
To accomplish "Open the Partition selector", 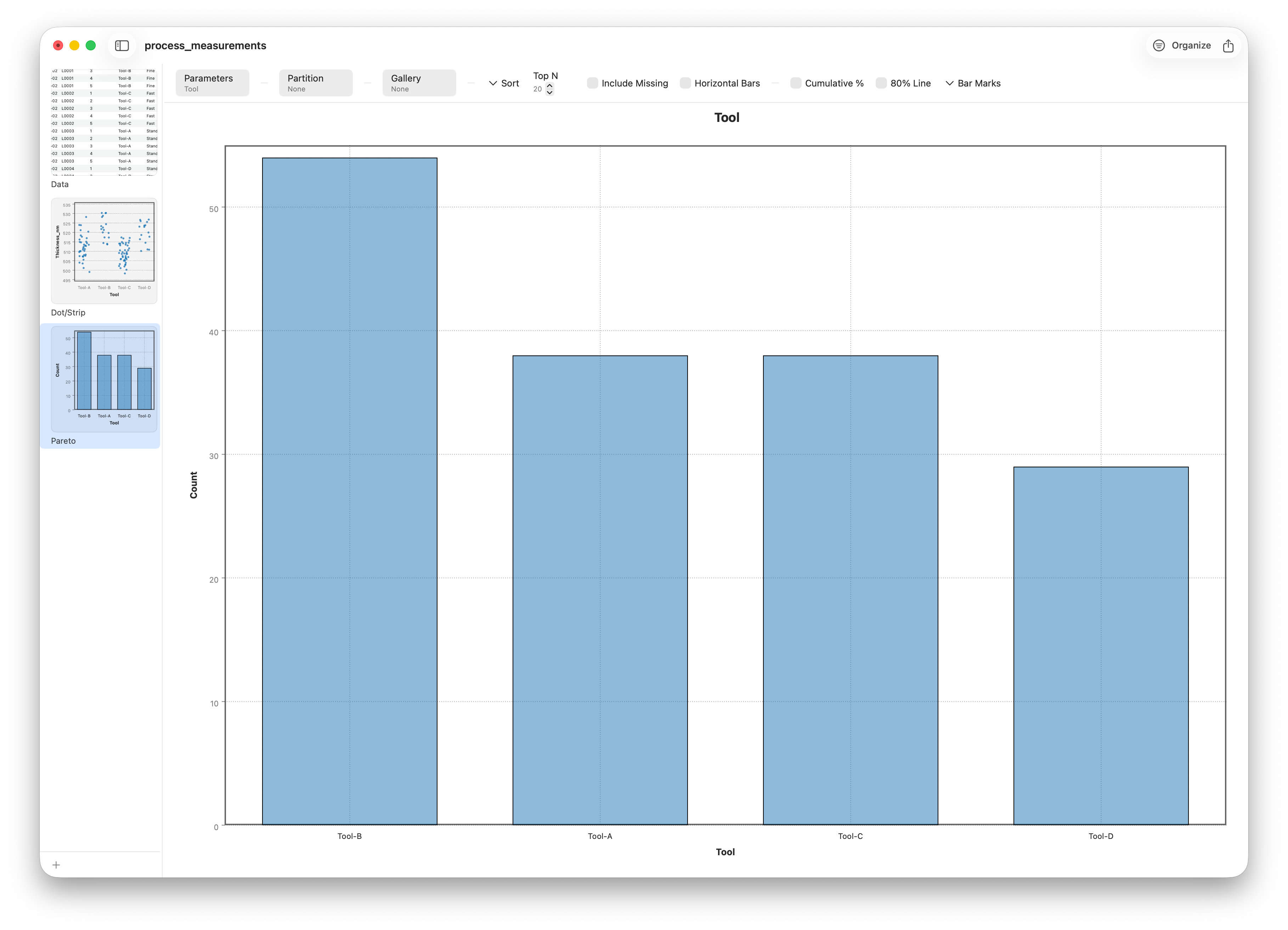I will click(315, 83).
